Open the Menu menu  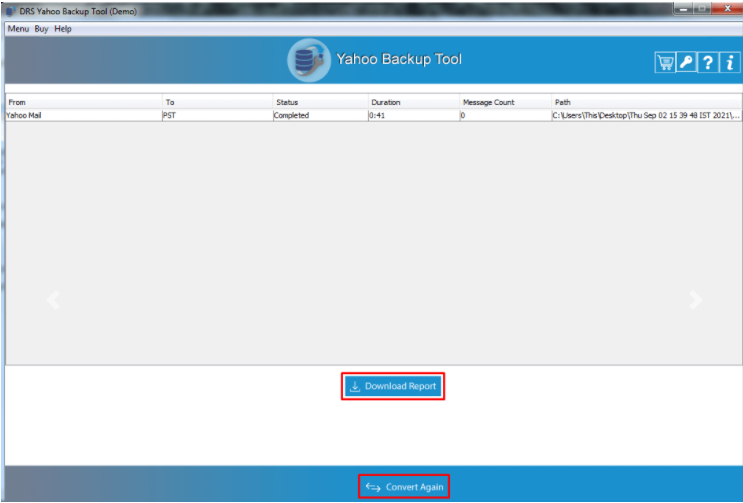18,29
